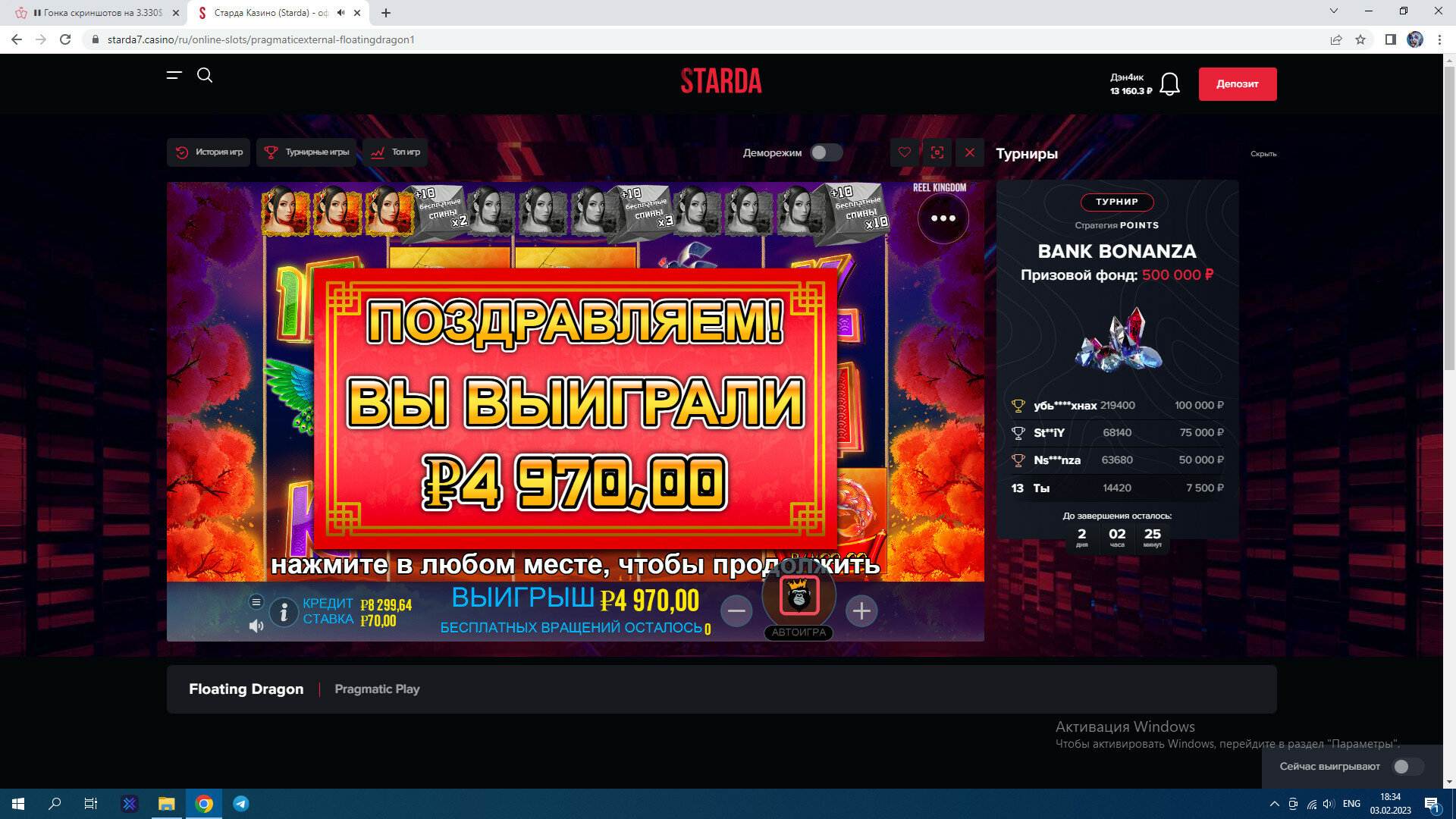Viewport: 1456px width, 819px height.
Task: Open the История игр tab
Action: click(x=209, y=152)
